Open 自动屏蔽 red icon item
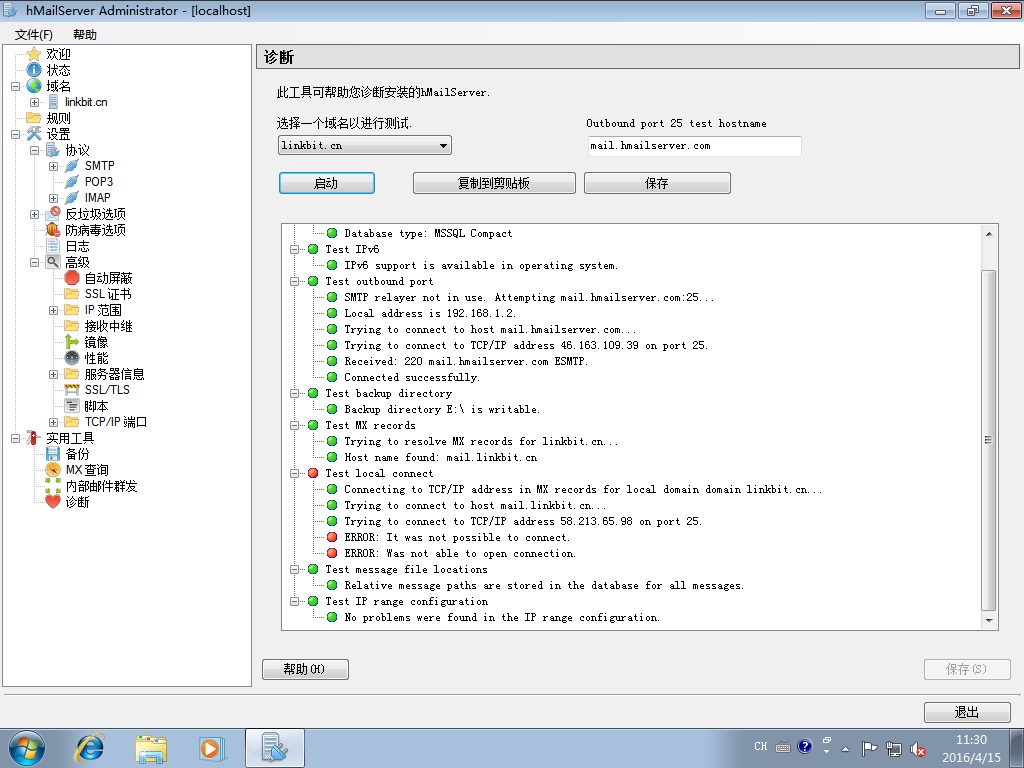 pos(72,278)
